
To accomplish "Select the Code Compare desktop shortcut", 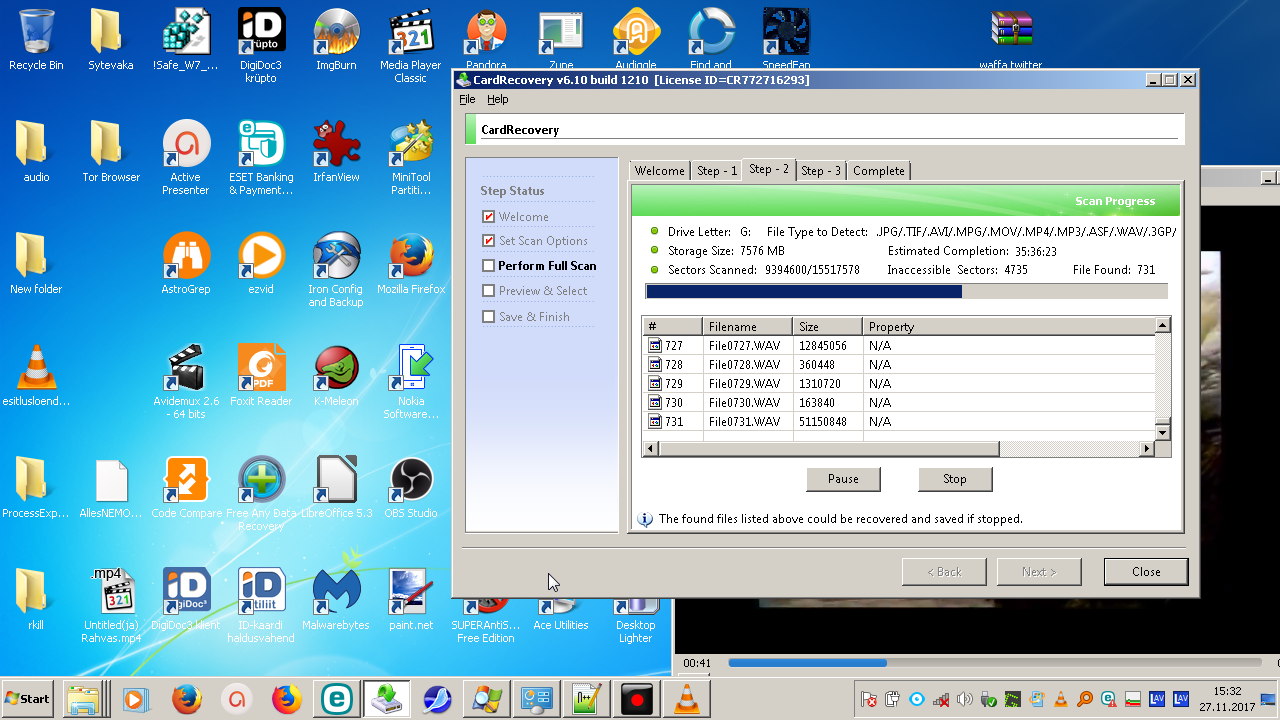I will pyautogui.click(x=186, y=488).
